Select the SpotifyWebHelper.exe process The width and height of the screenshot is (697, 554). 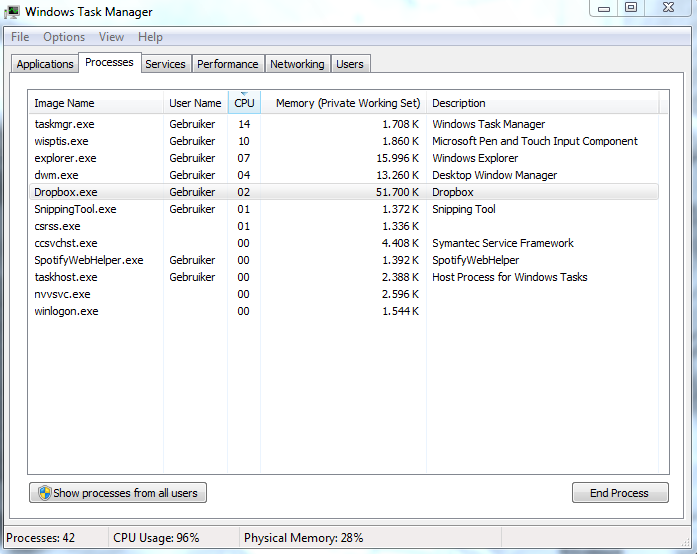[x=344, y=260]
